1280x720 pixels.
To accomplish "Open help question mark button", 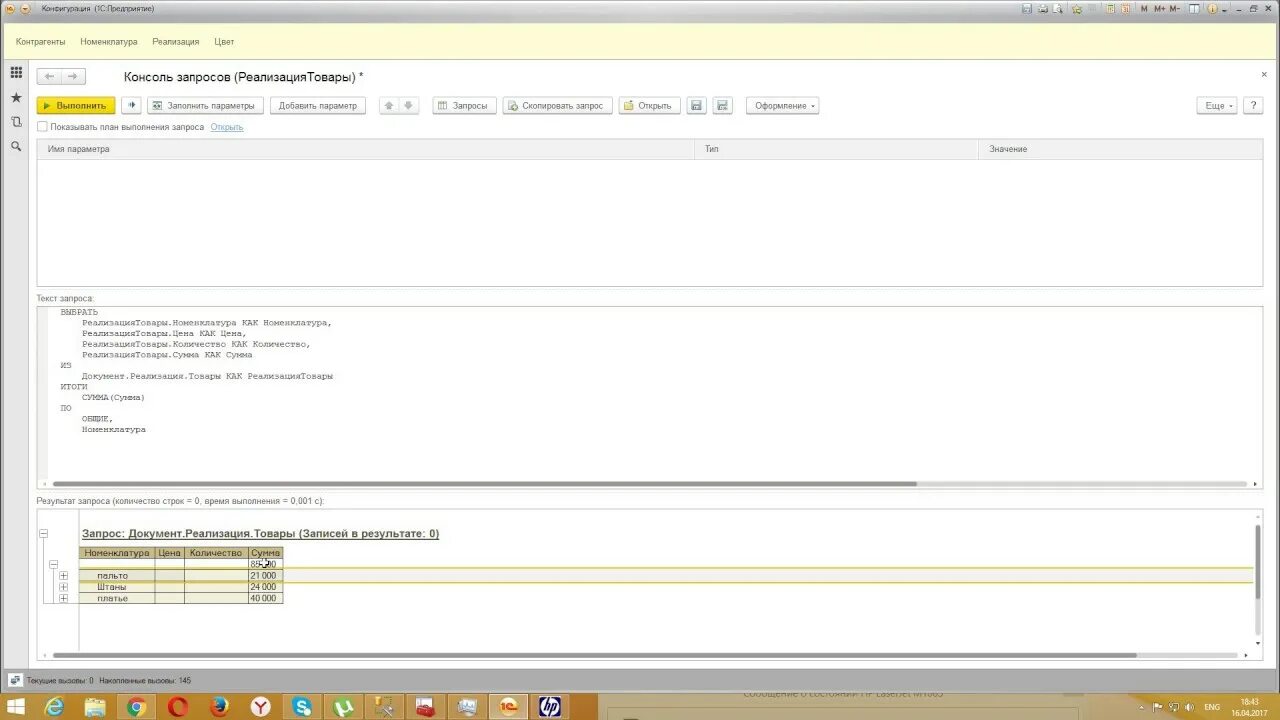I will tap(1252, 105).
